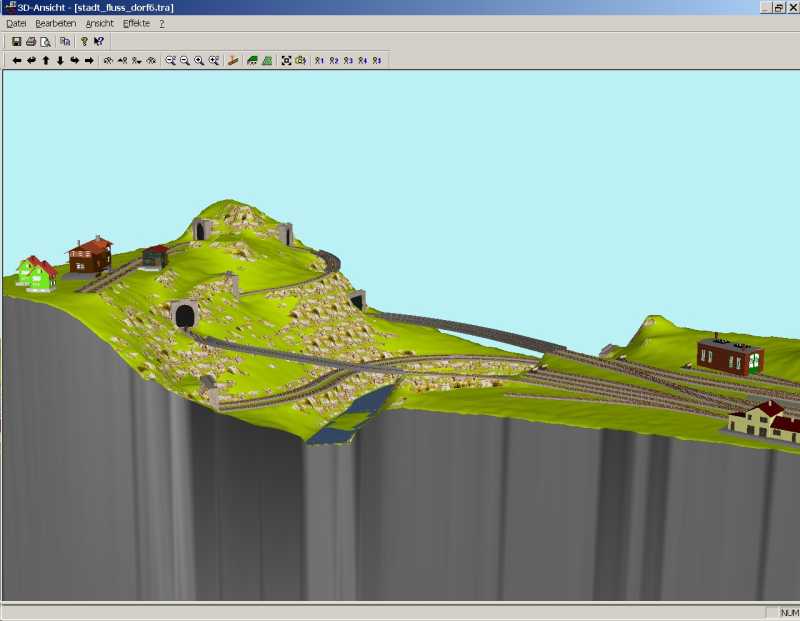Click the Copy icon in toolbar
The height and width of the screenshot is (621, 800).
[x=65, y=41]
